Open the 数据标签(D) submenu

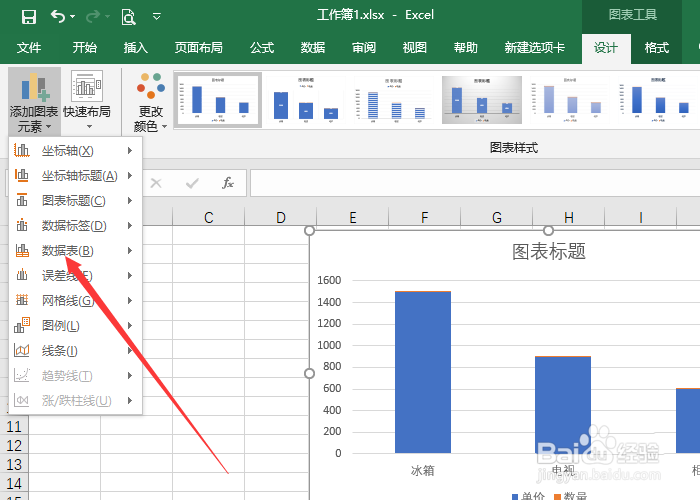coord(75,226)
